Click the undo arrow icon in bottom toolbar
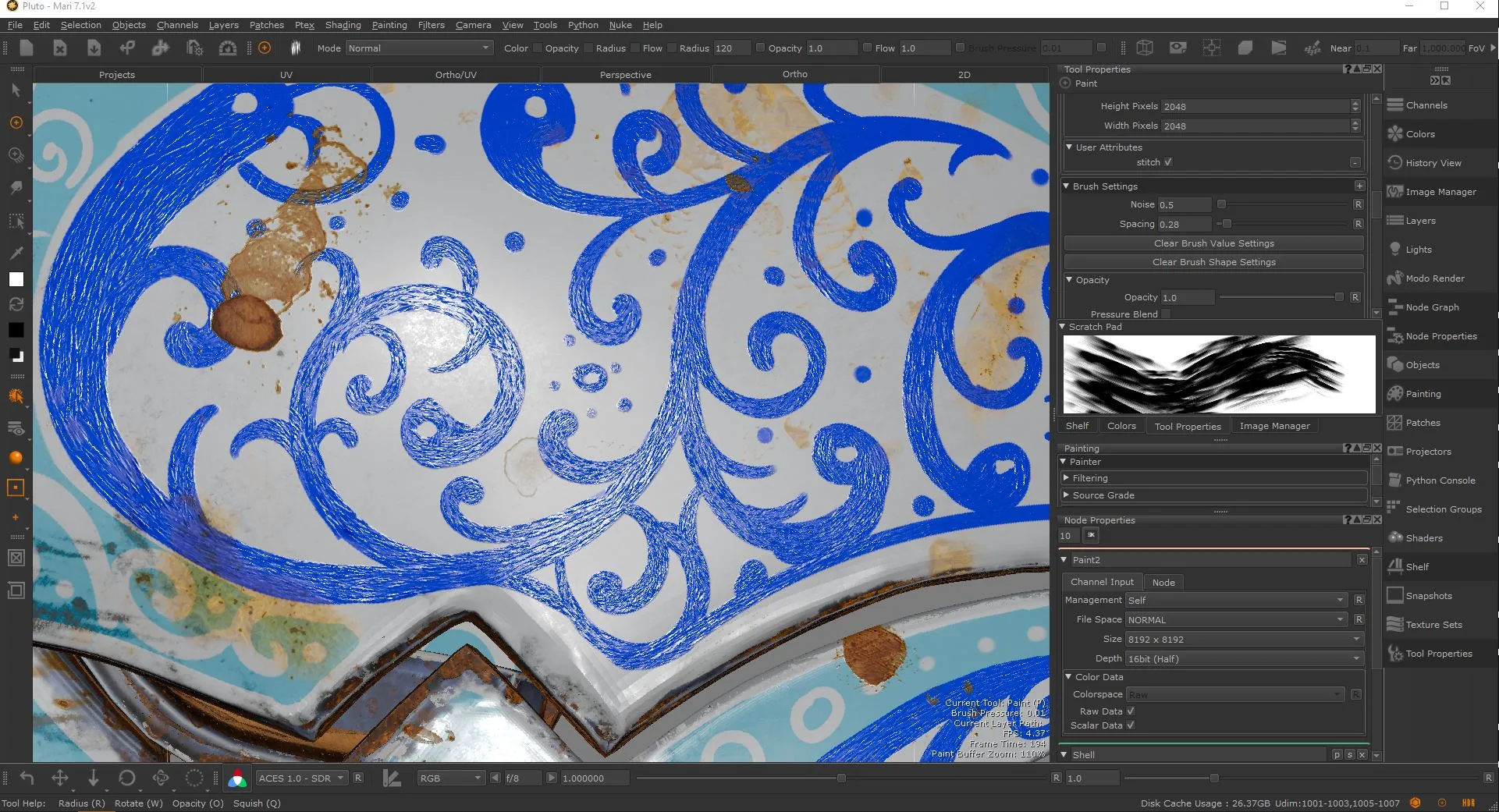Screen dimensions: 1499x812 27,778
